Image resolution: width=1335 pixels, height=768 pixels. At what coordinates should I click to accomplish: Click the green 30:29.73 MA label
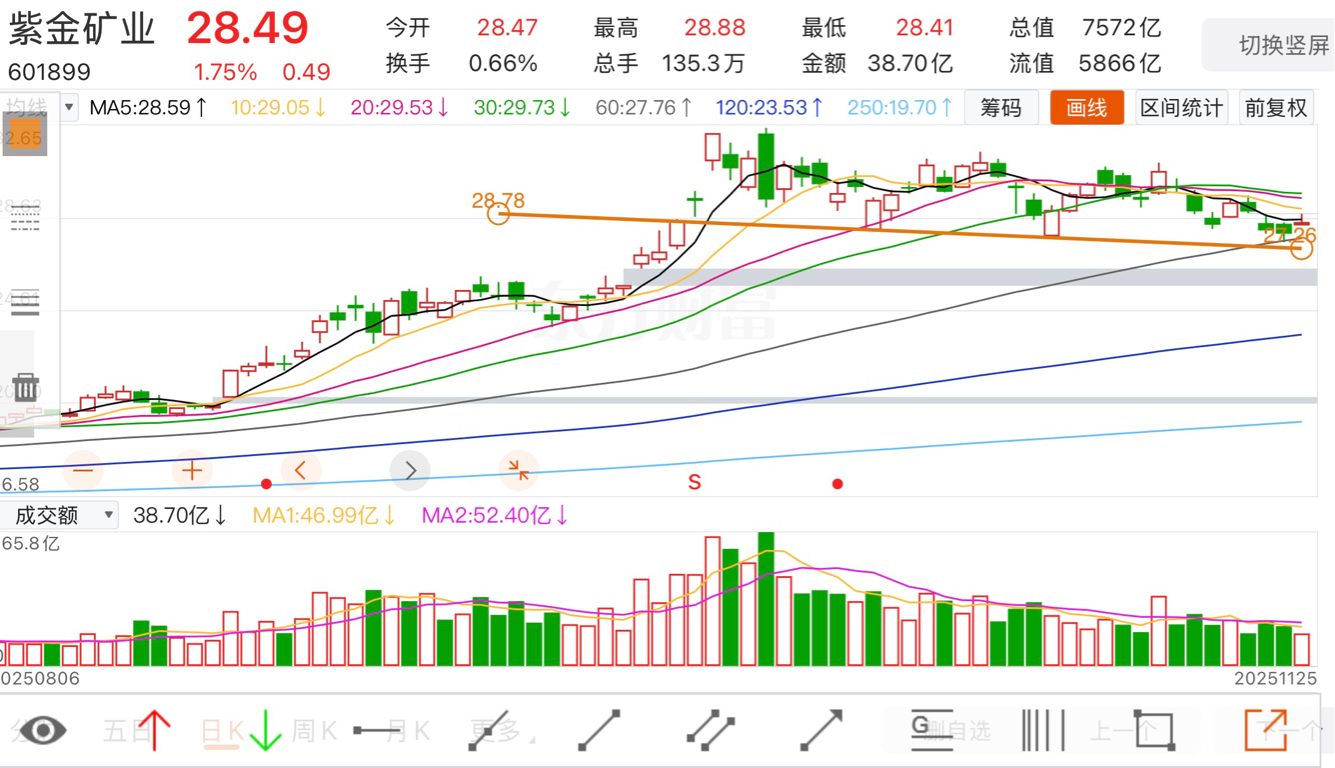(522, 107)
